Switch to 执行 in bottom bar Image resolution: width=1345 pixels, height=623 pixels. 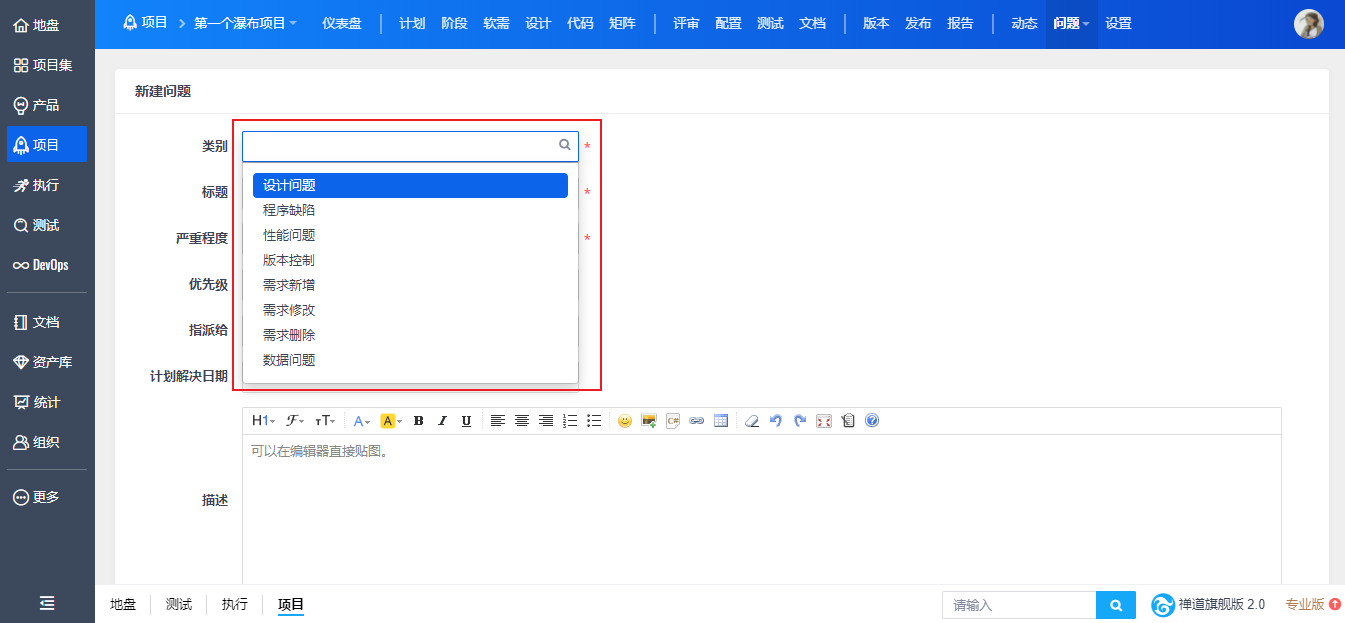(x=235, y=604)
